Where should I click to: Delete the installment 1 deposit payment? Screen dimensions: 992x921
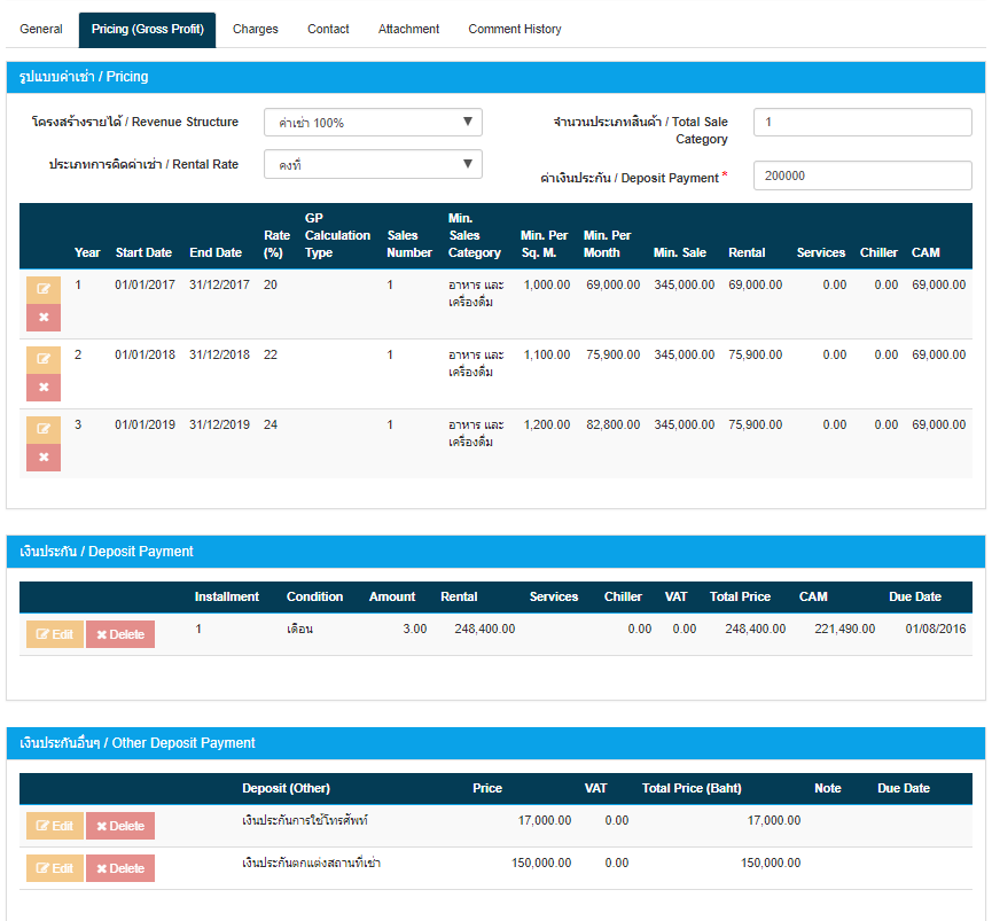tap(120, 634)
